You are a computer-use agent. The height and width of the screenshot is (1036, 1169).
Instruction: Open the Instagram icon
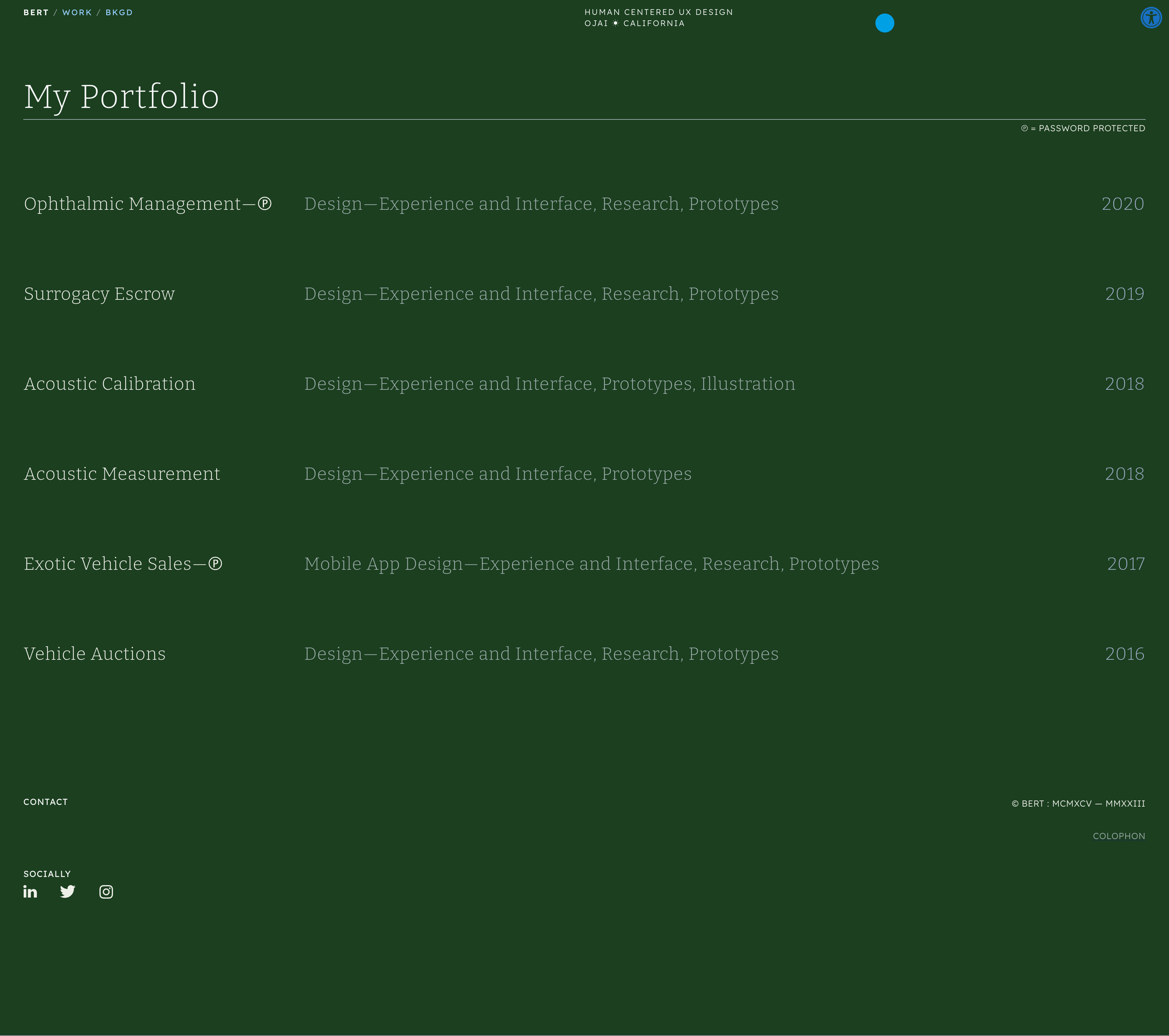click(x=106, y=891)
